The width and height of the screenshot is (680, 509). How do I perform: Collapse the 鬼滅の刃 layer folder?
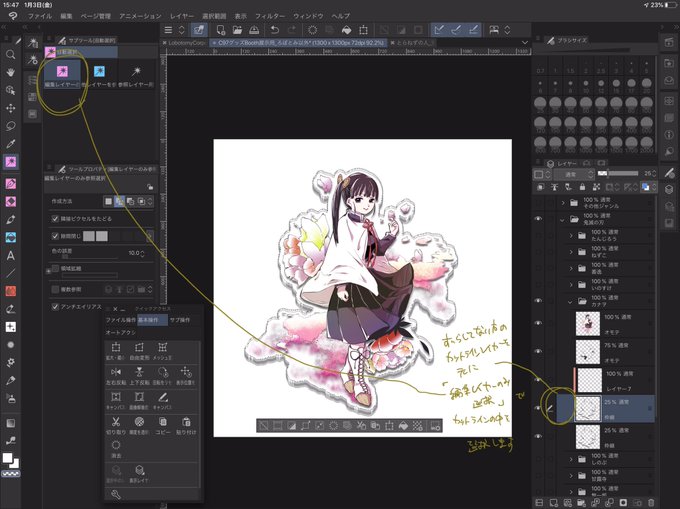pos(562,220)
